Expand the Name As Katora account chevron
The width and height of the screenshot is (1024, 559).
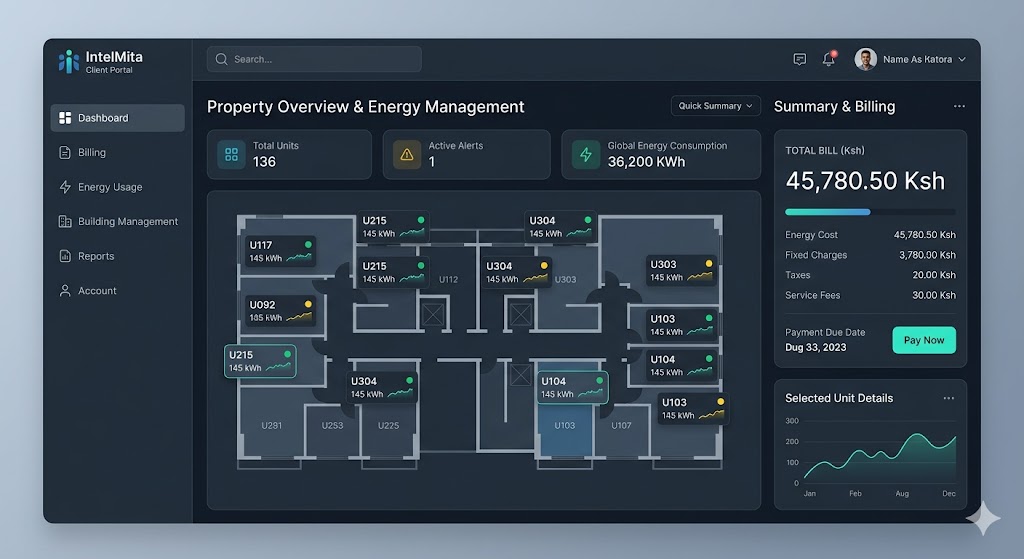point(962,59)
